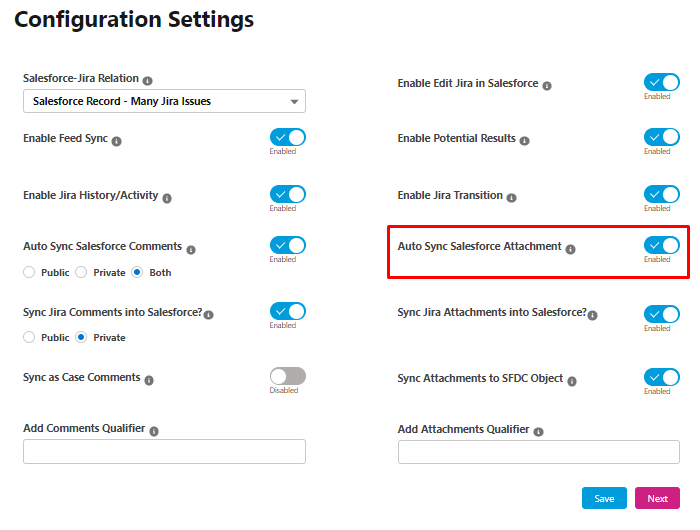Click info icon next to Auto Sync Salesforce Attachment
The height and width of the screenshot is (530, 700).
[571, 249]
